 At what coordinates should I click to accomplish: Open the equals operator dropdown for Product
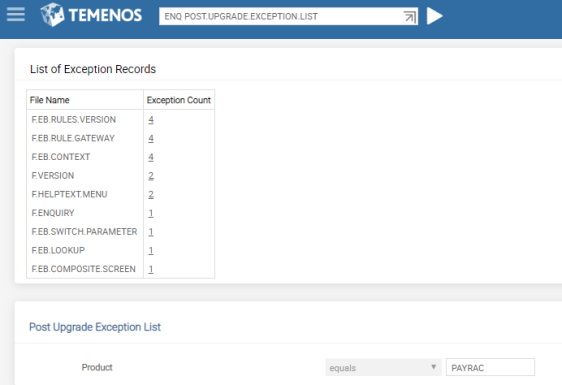[383, 367]
